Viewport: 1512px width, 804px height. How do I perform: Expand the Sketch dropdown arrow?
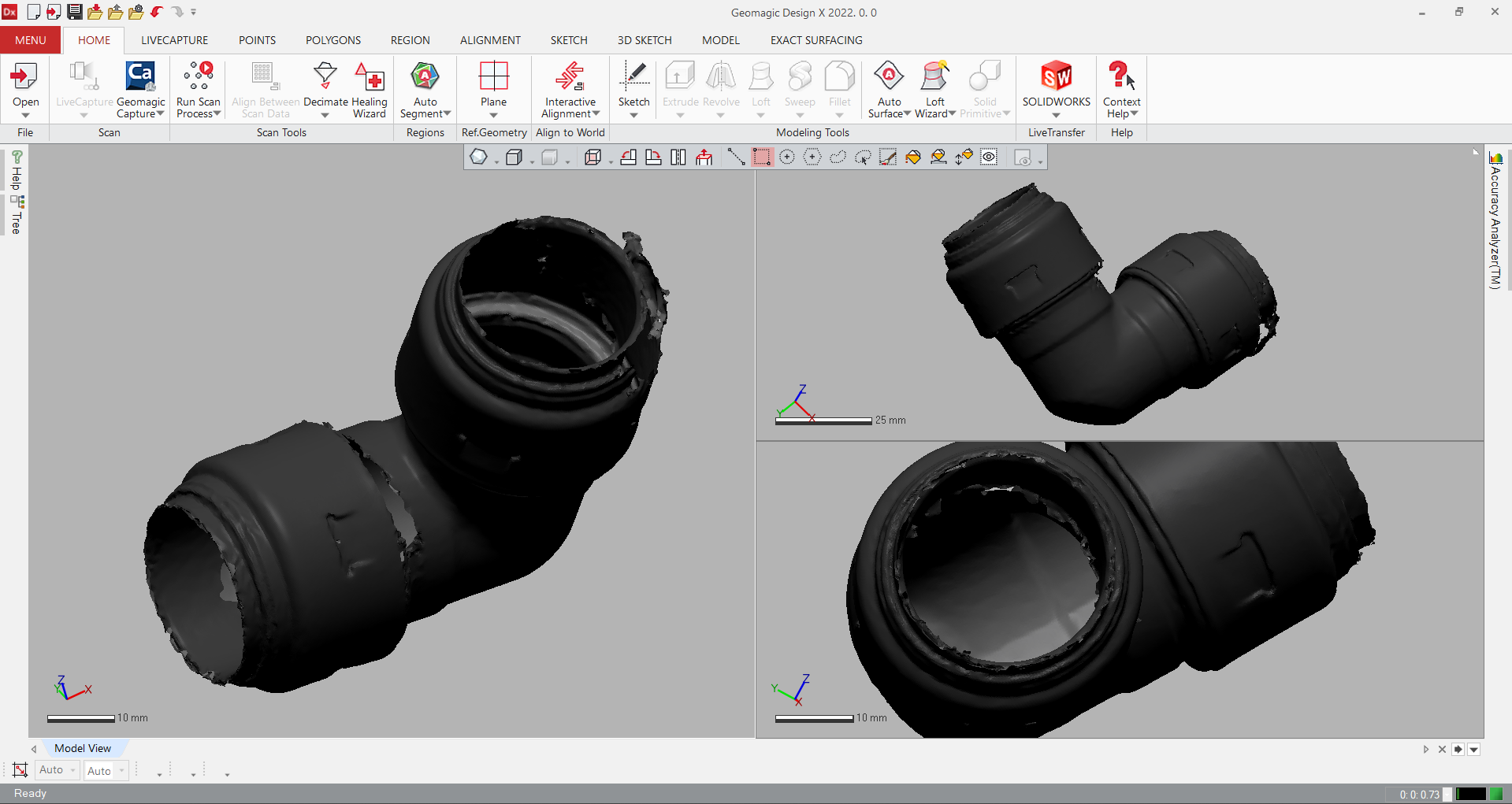pyautogui.click(x=633, y=116)
